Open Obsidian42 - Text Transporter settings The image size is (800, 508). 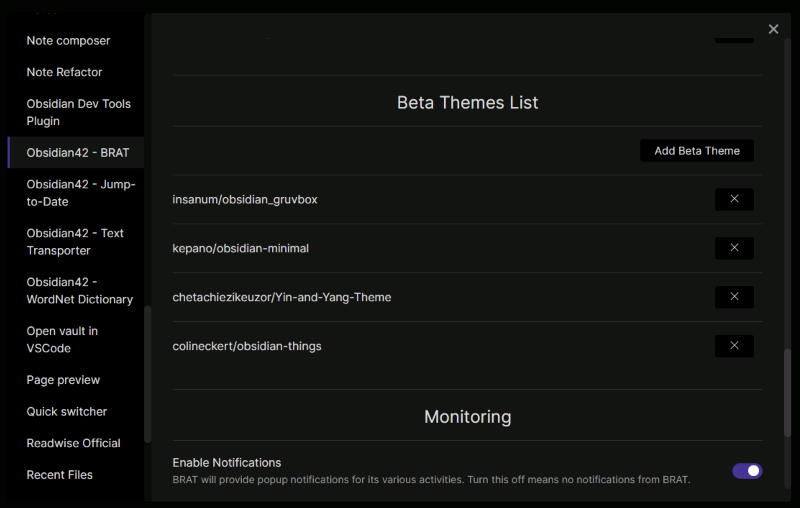coord(76,242)
